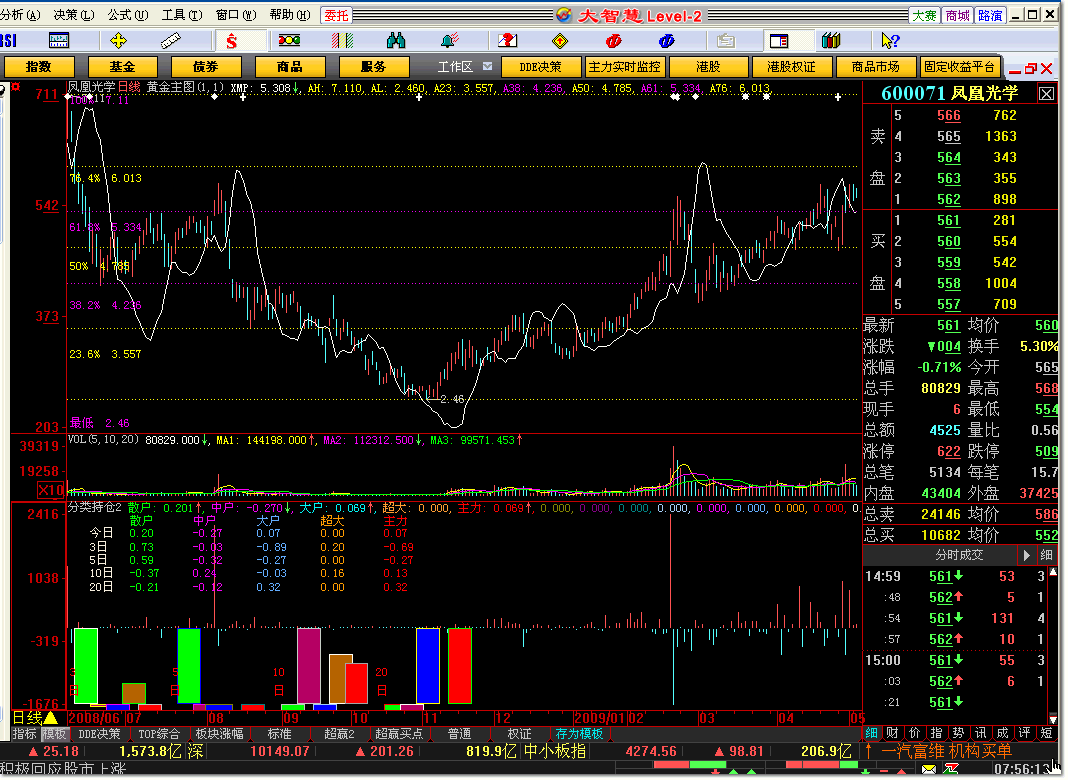Click the RSI indicator toolbar button
The height and width of the screenshot is (780, 1068).
coord(8,41)
